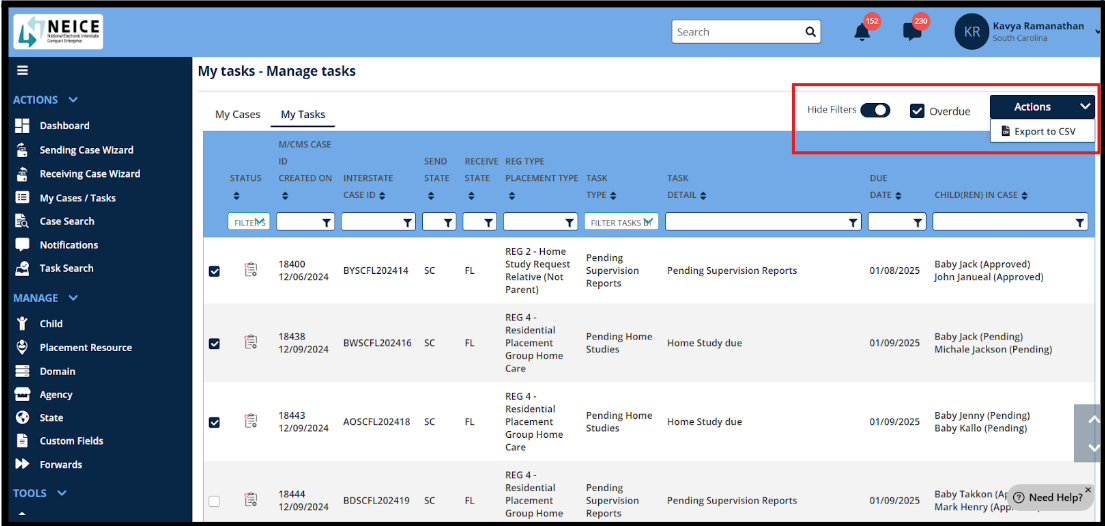Open Placement Resource under Manage
This screenshot has width=1105, height=526.
pyautogui.click(x=85, y=348)
